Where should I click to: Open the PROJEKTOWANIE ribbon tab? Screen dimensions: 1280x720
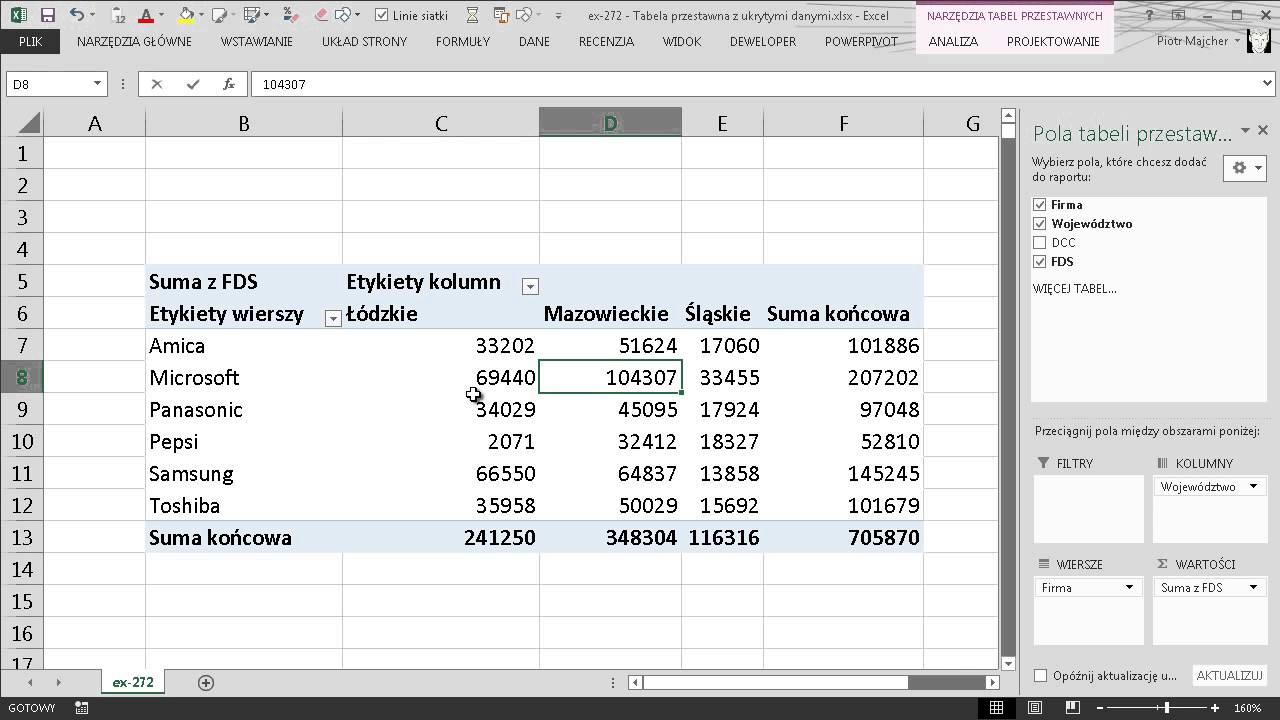[x=1053, y=42]
